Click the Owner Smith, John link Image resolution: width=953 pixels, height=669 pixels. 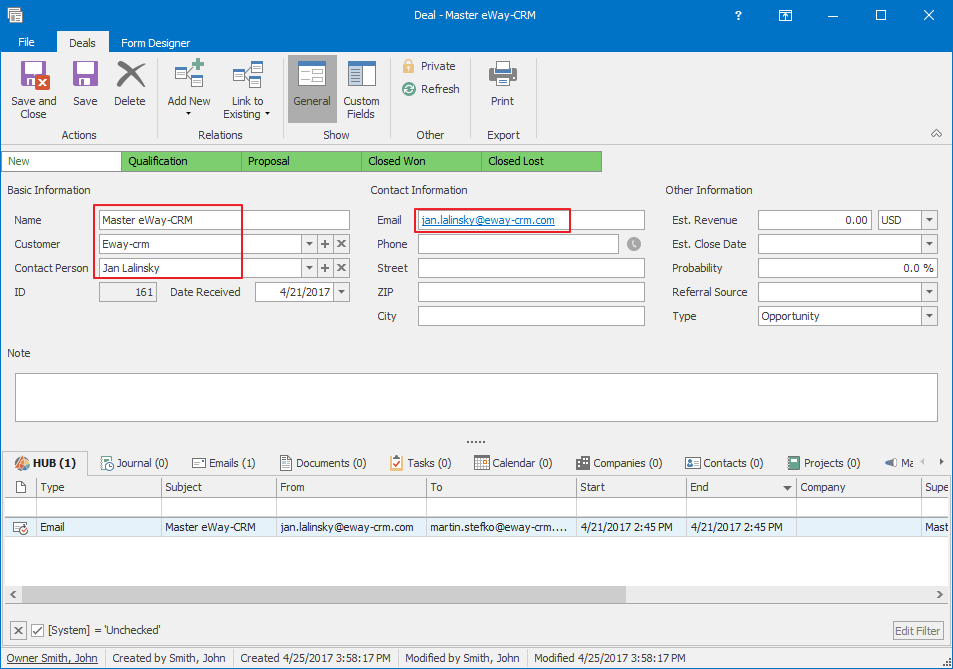click(52, 657)
